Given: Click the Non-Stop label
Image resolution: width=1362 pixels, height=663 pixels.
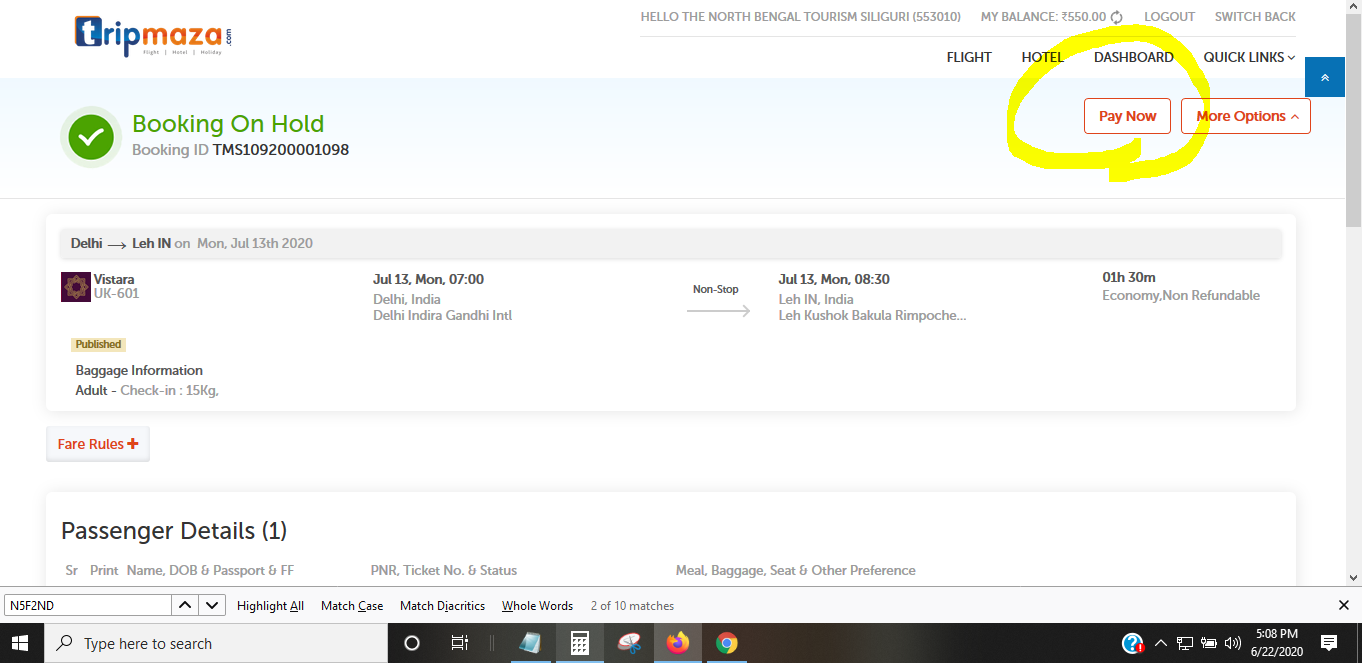Looking at the screenshot, I should point(716,289).
